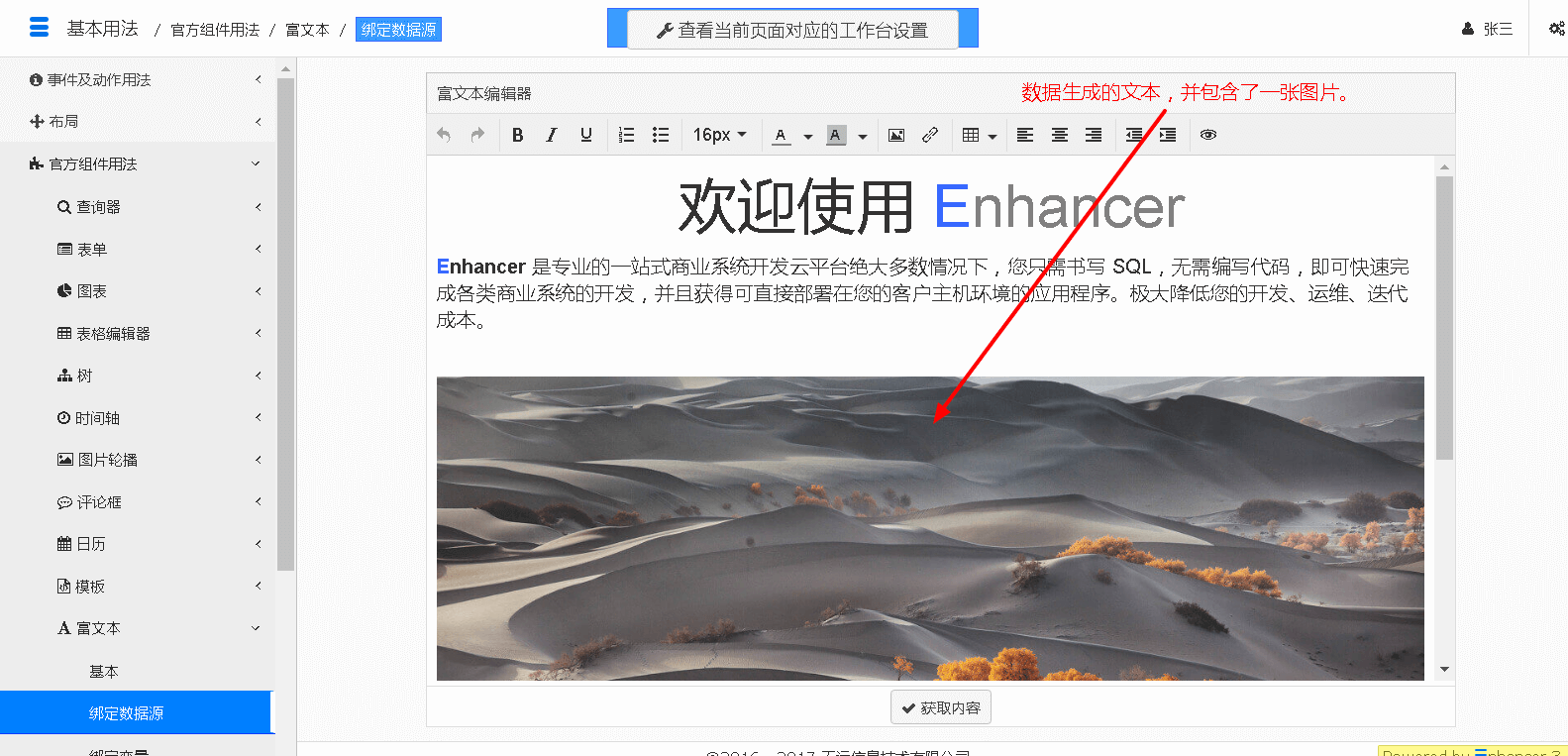Insert an unordered bullet list
Screen dimensions: 1568x756
click(661, 135)
